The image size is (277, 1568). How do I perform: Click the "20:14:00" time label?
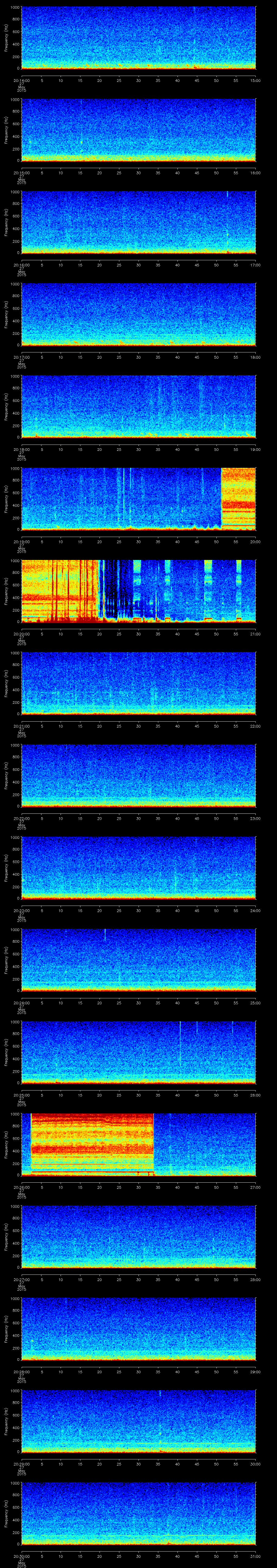pyautogui.click(x=21, y=80)
